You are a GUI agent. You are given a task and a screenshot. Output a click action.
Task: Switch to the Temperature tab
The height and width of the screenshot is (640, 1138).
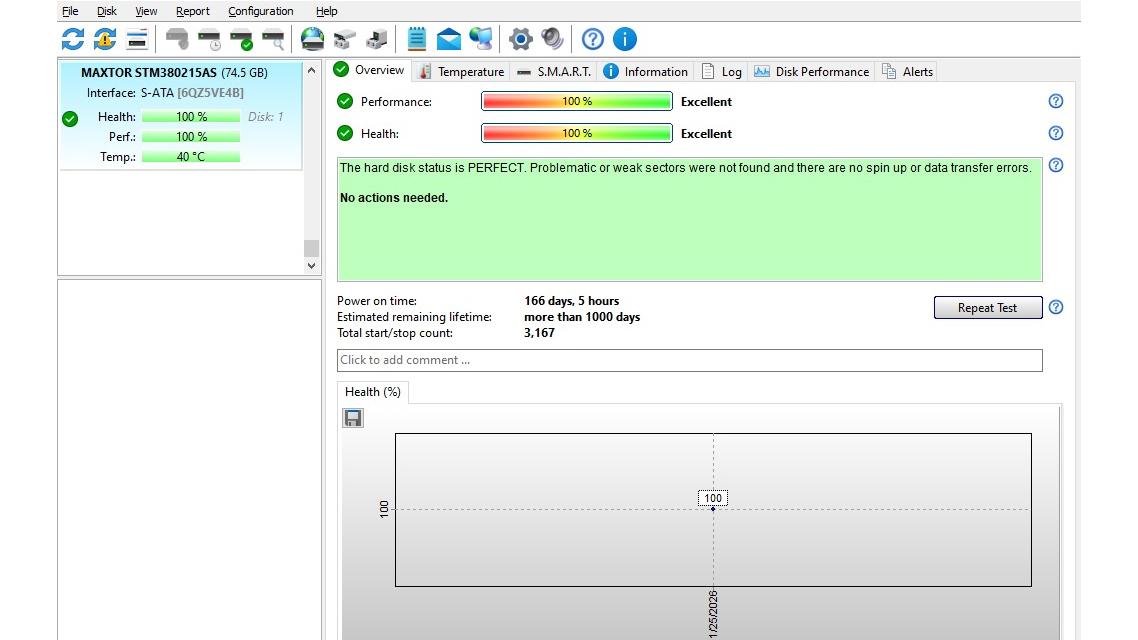point(462,72)
